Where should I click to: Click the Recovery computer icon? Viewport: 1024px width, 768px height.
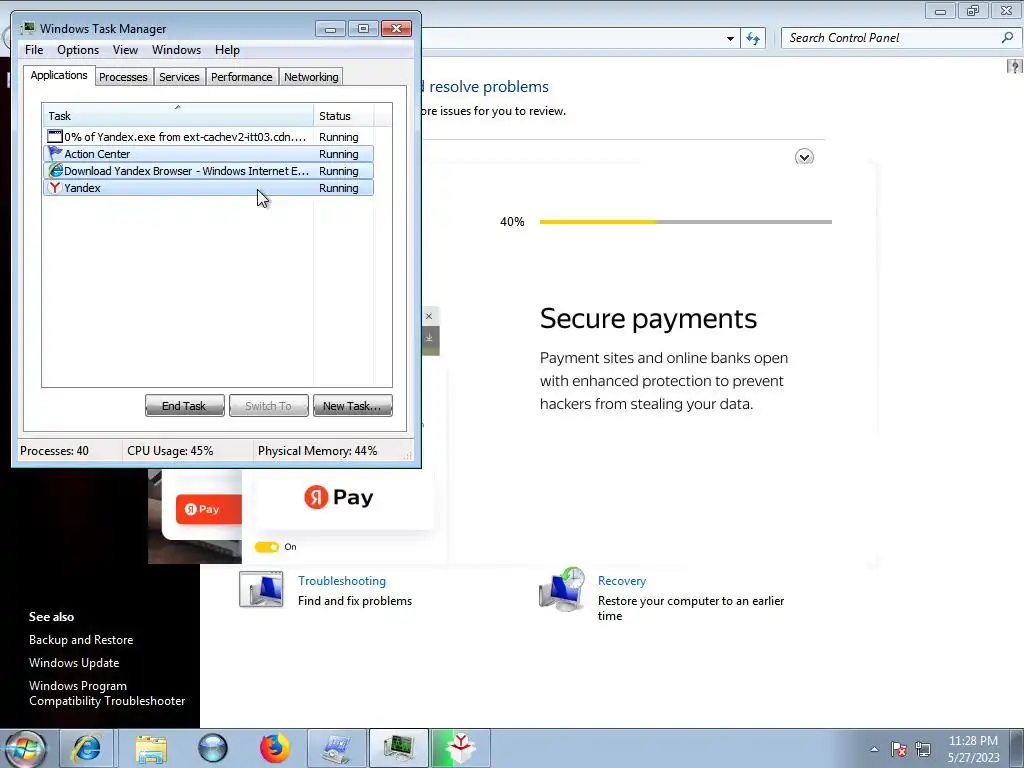coord(562,589)
